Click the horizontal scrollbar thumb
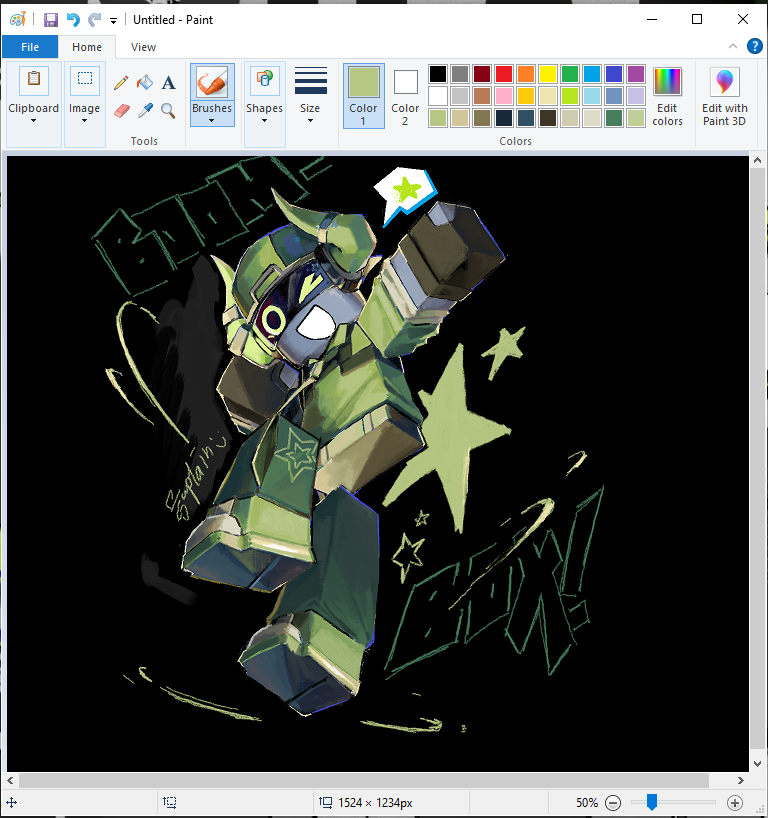Image resolution: width=768 pixels, height=818 pixels. (364, 780)
